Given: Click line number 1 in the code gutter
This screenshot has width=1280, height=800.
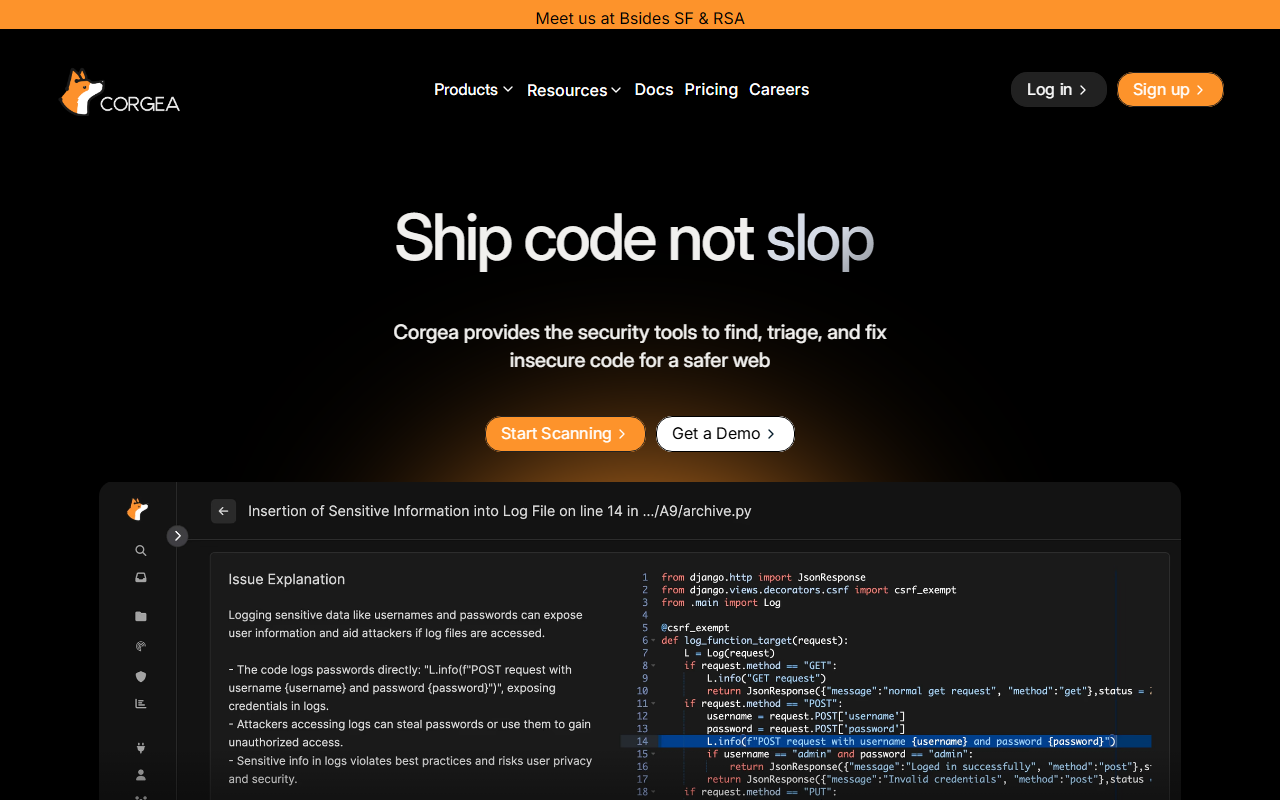Looking at the screenshot, I should 645,577.
